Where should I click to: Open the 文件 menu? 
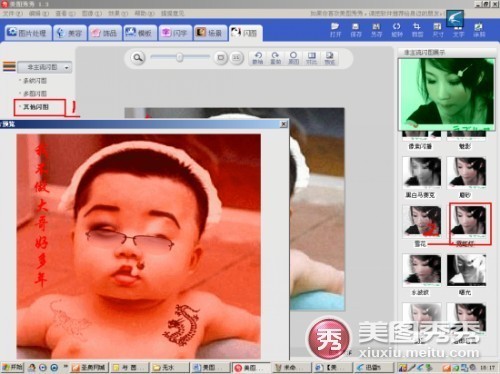tap(13, 13)
